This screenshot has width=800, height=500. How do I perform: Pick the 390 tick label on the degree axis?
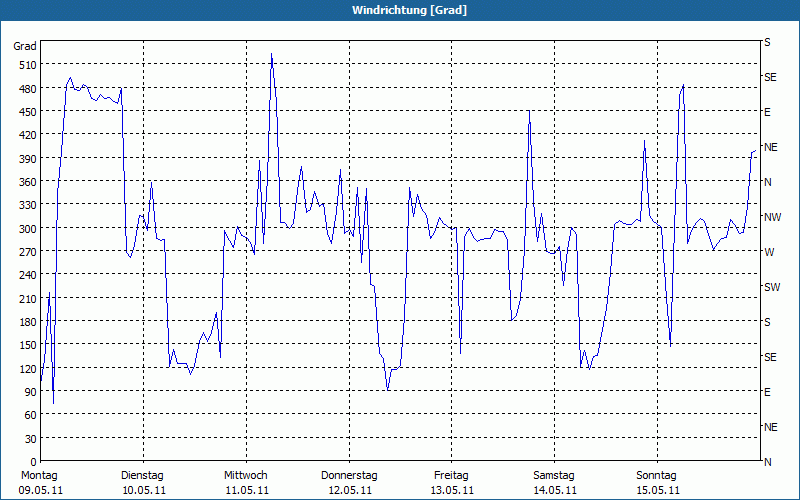click(28, 159)
